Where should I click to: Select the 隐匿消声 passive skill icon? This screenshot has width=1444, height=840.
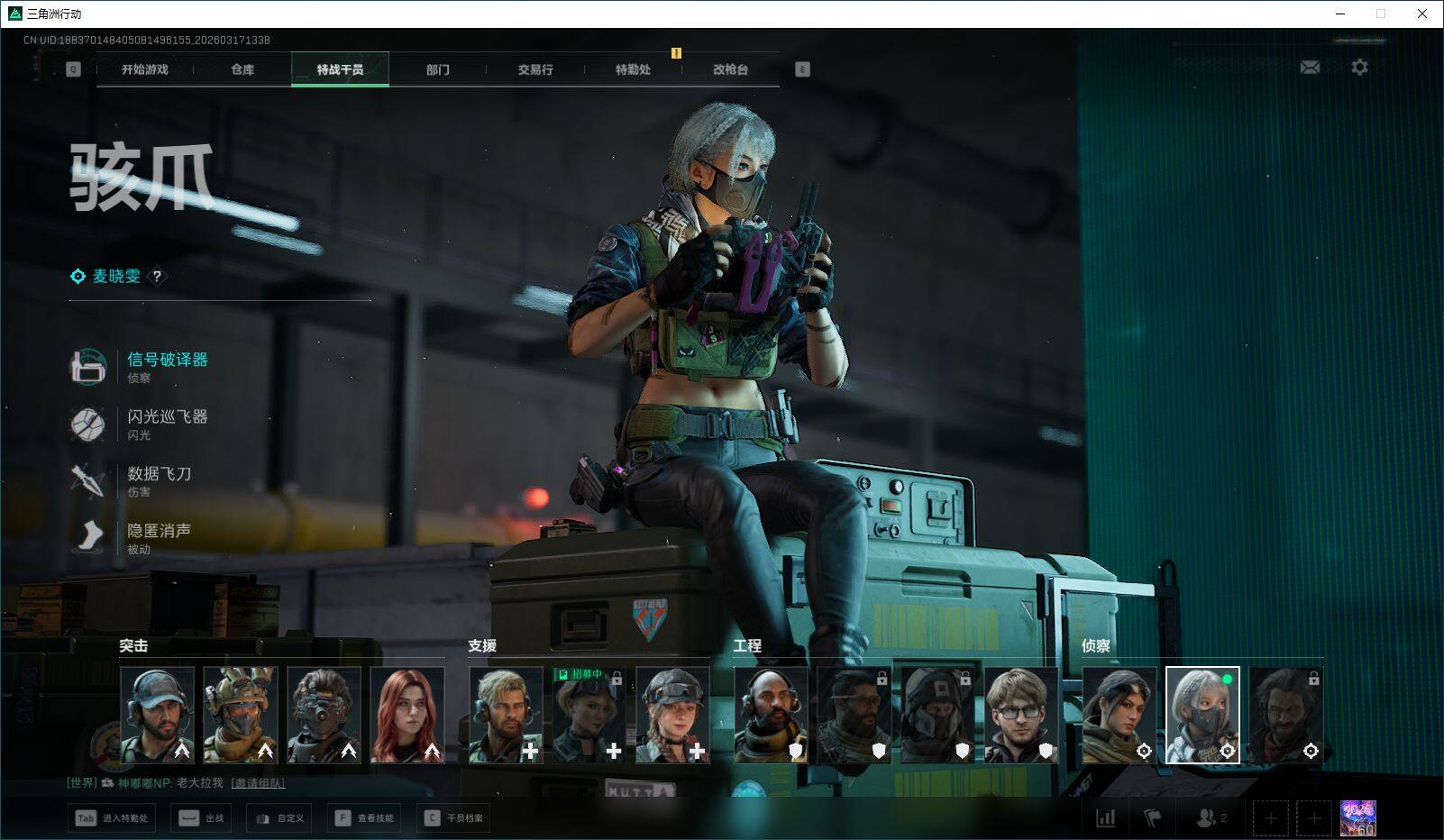click(x=88, y=537)
